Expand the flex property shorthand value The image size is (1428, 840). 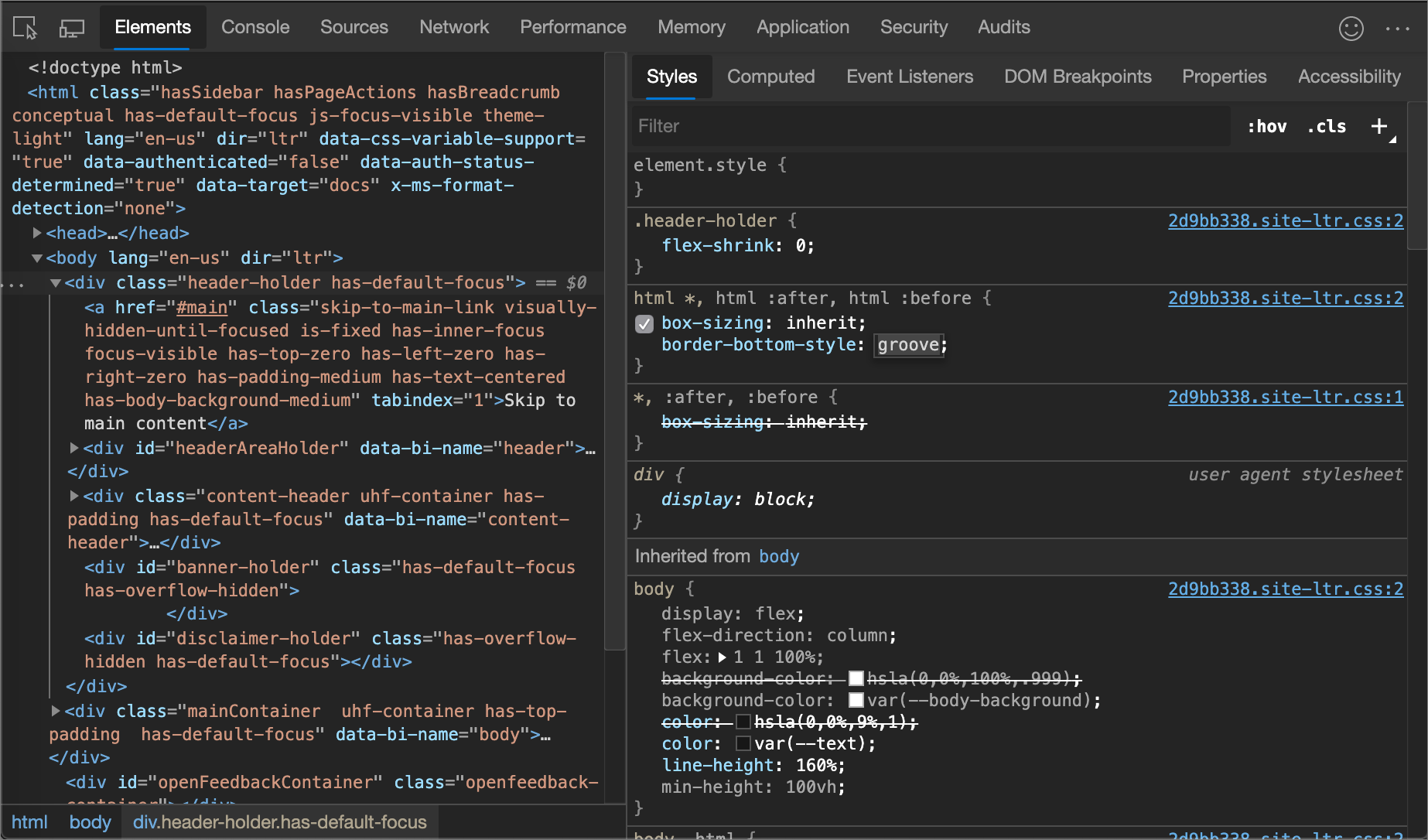[x=723, y=657]
